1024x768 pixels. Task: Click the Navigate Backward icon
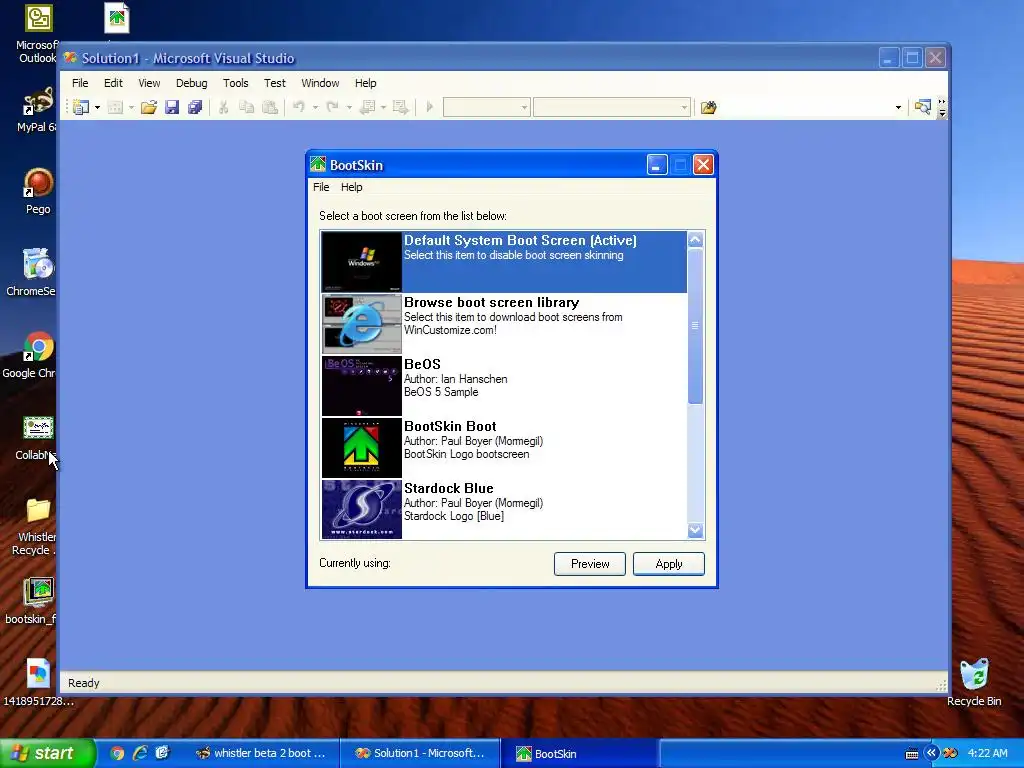pyautogui.click(x=368, y=107)
